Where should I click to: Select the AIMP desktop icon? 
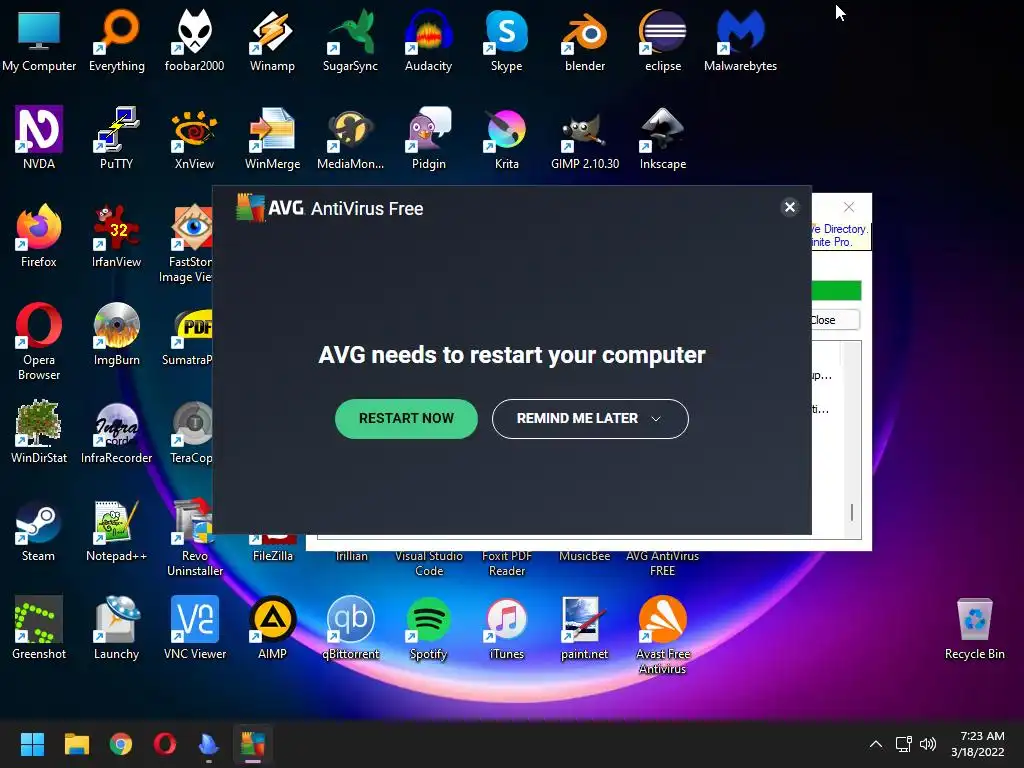[x=272, y=628]
